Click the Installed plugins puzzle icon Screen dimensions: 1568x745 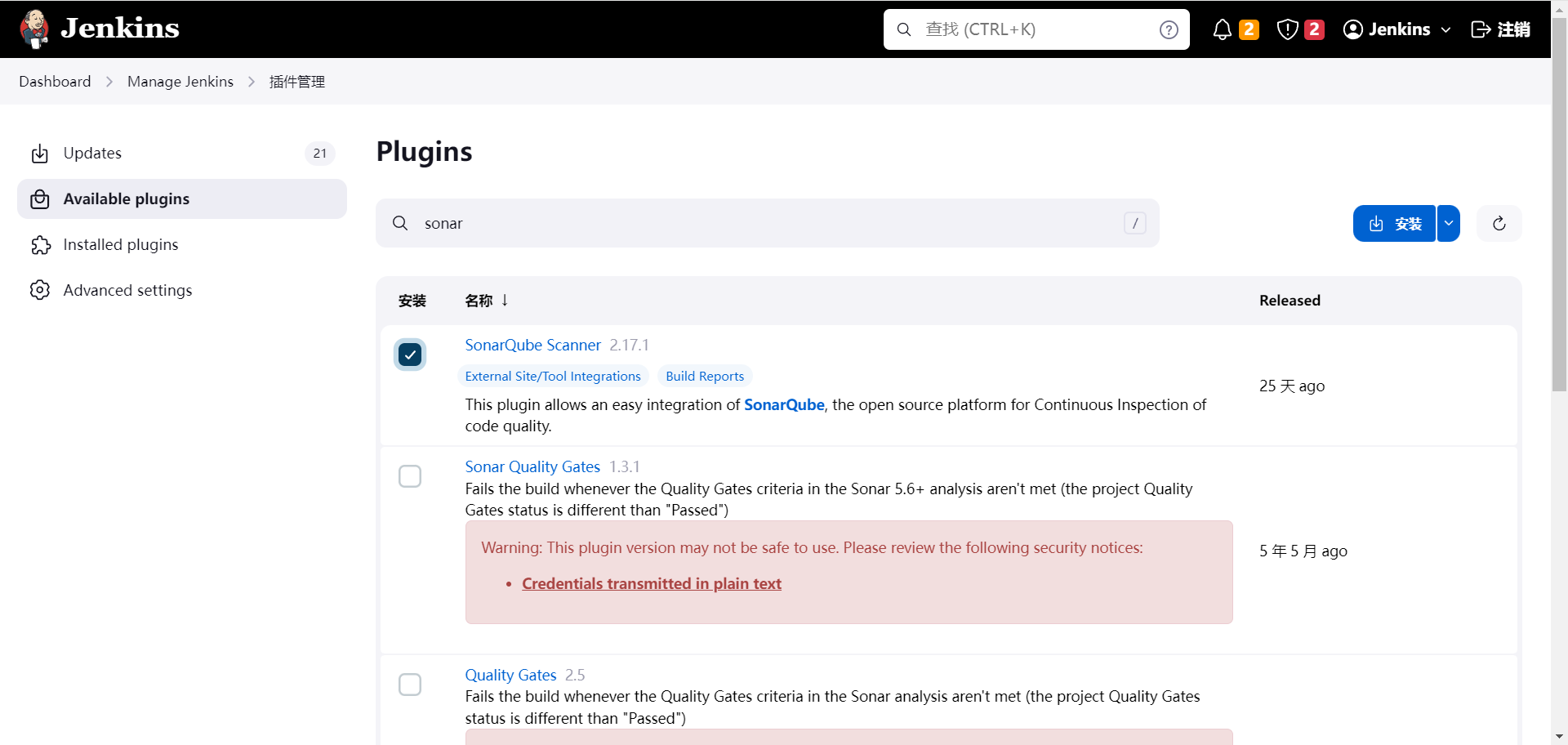pos(40,245)
